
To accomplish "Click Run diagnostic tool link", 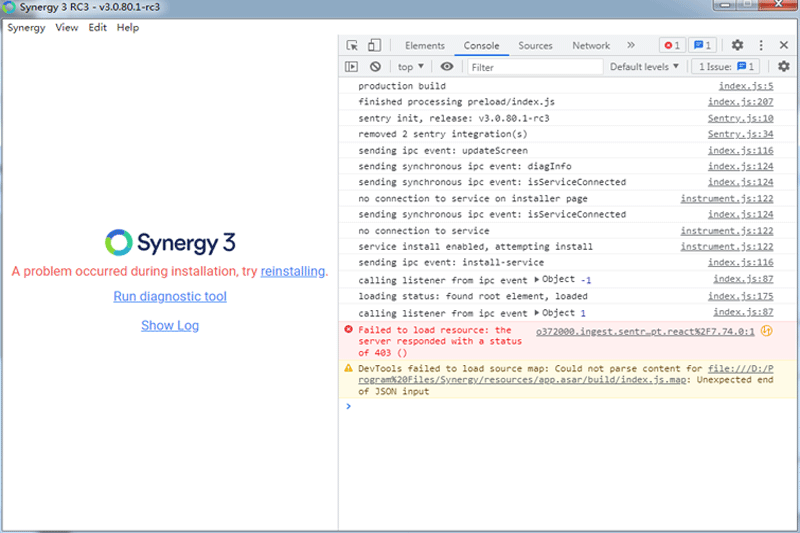I will (170, 296).
